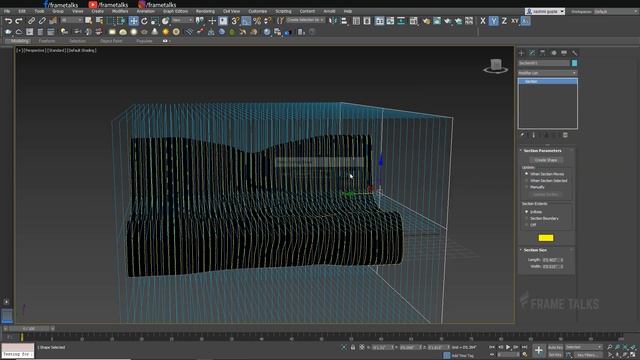Open the Motion tab in command panel
640x360 pixels.
pos(553,53)
